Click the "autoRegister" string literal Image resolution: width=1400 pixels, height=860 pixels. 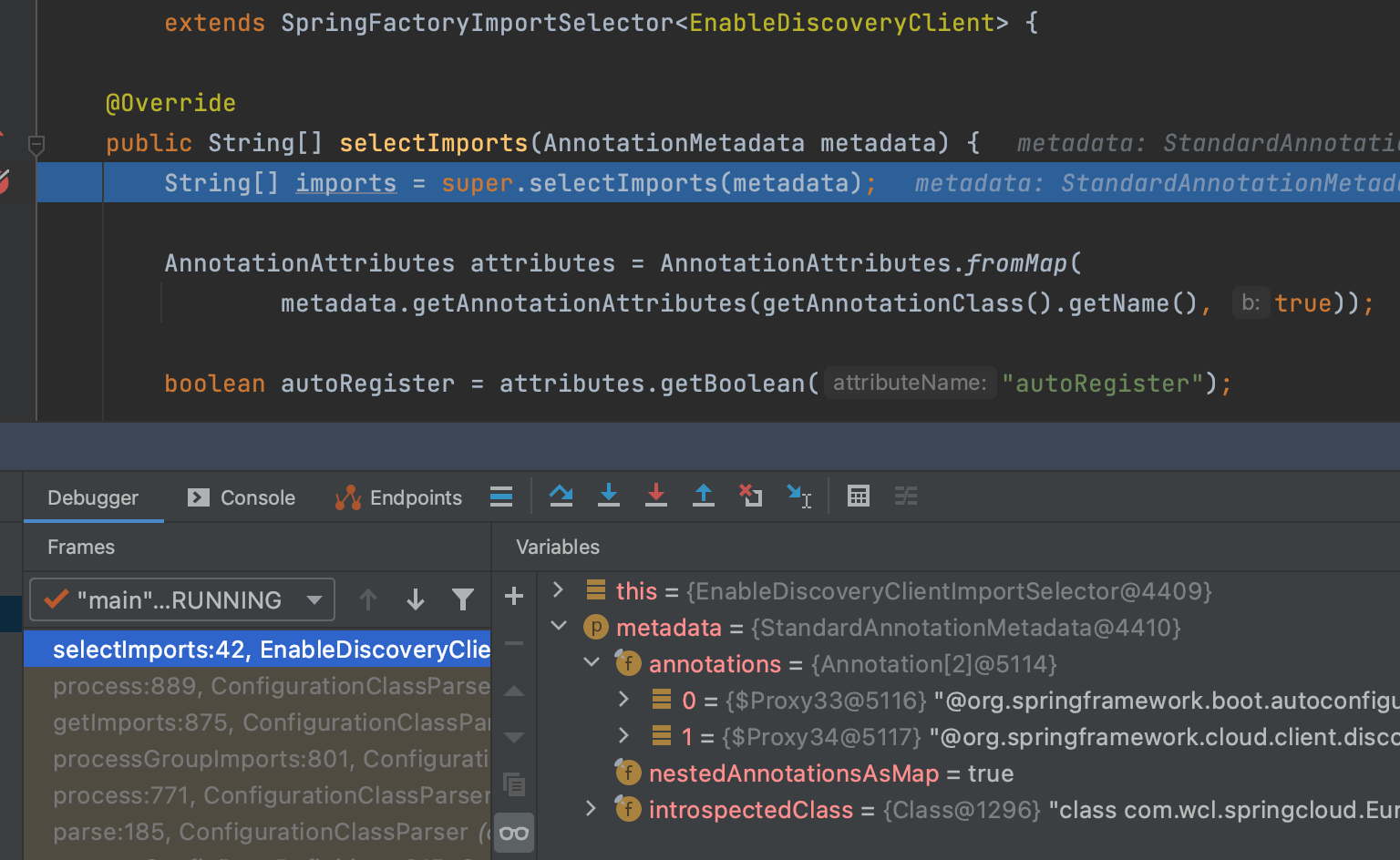point(1103,384)
